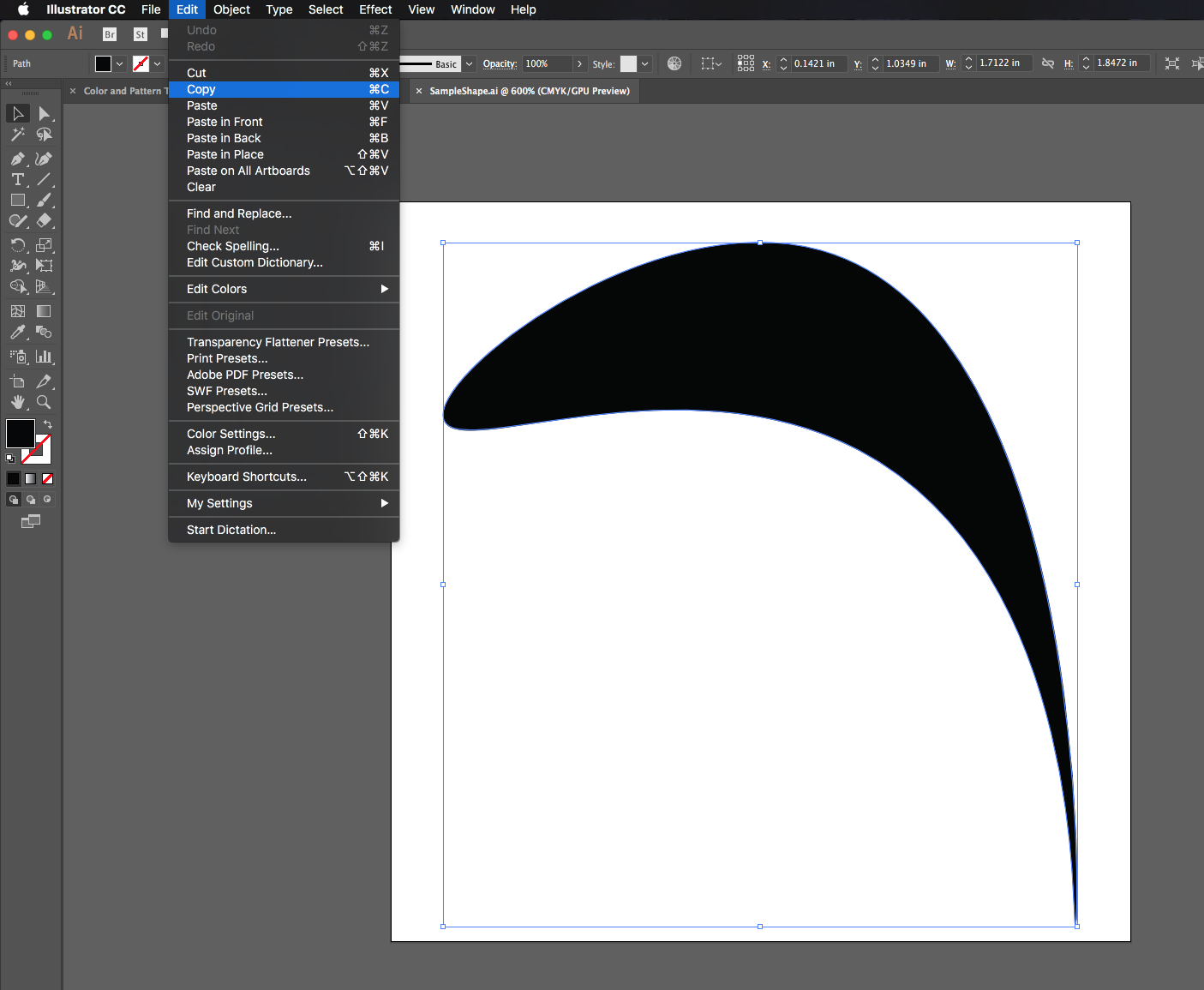Select the Pen tool
Image resolution: width=1204 pixels, height=990 pixels.
[17, 159]
